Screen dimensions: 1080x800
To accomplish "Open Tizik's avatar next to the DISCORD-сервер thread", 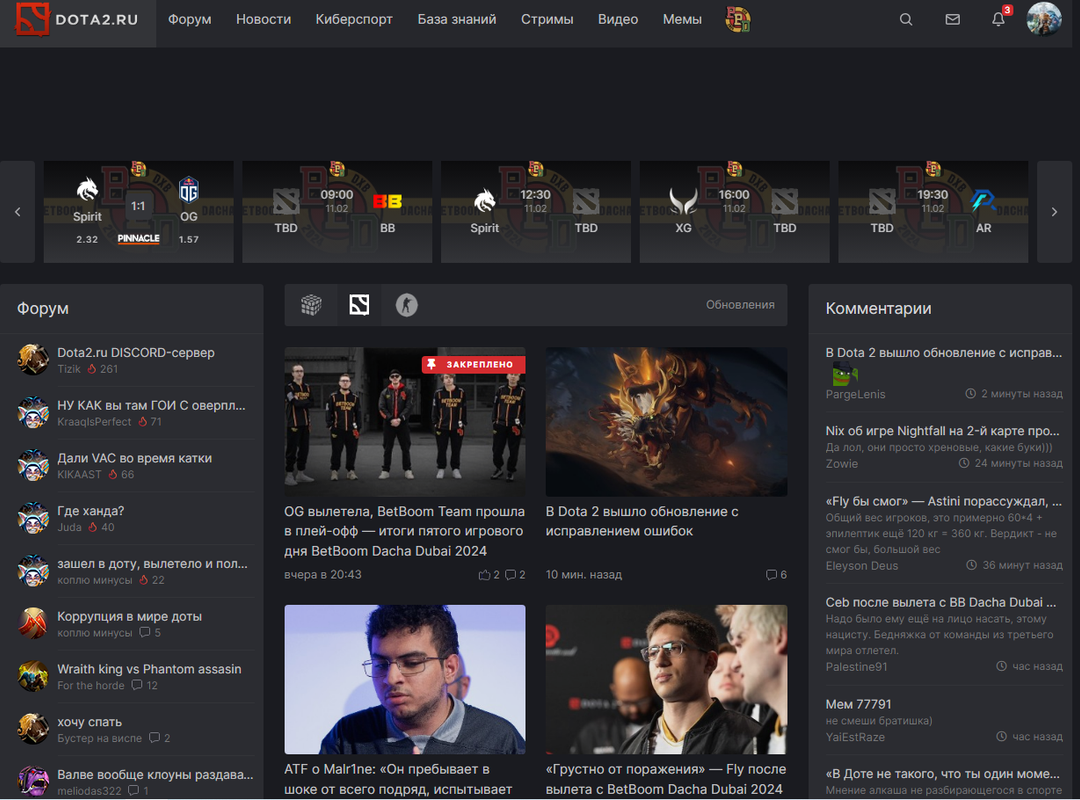I will (x=33, y=360).
